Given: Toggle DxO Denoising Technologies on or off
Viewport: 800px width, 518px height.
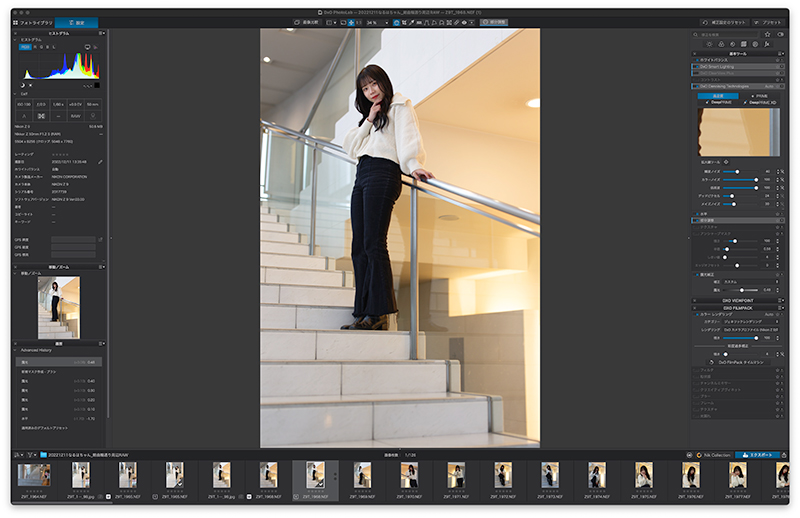Looking at the screenshot, I should (x=696, y=86).
